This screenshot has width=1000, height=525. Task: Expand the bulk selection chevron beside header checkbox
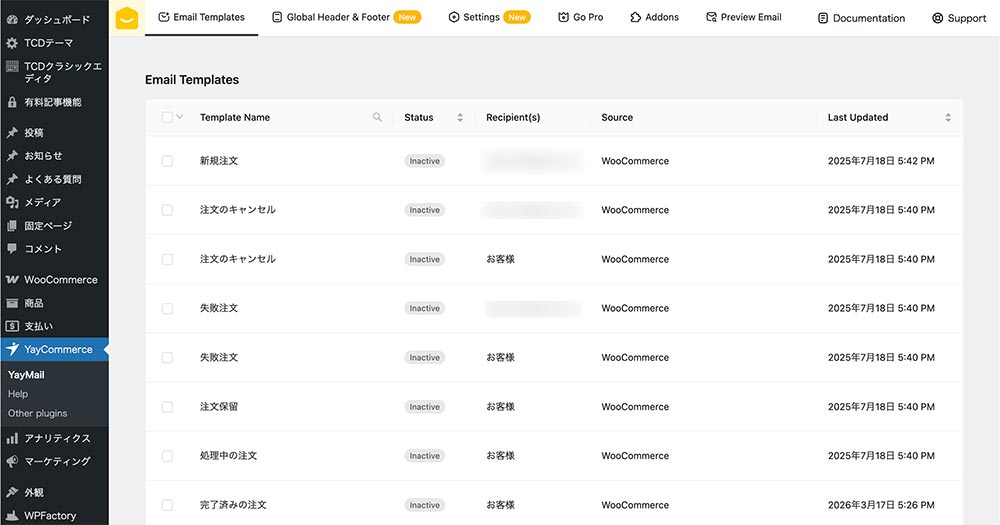click(x=180, y=117)
